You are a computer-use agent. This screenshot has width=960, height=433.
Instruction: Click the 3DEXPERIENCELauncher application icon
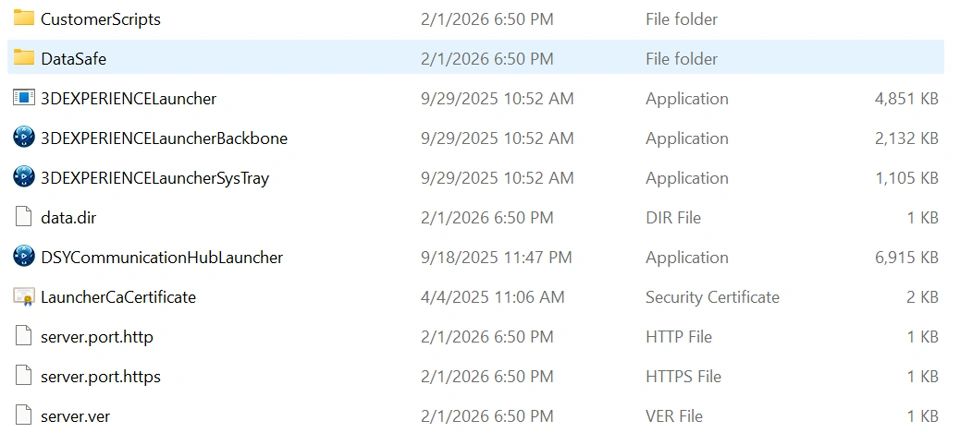(x=24, y=98)
